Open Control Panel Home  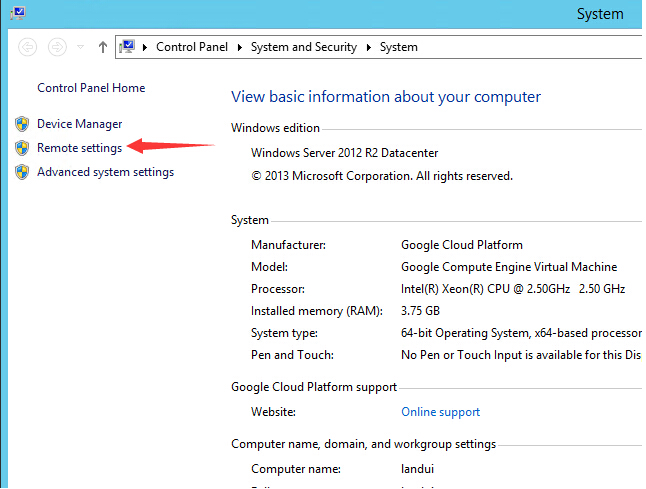click(91, 88)
